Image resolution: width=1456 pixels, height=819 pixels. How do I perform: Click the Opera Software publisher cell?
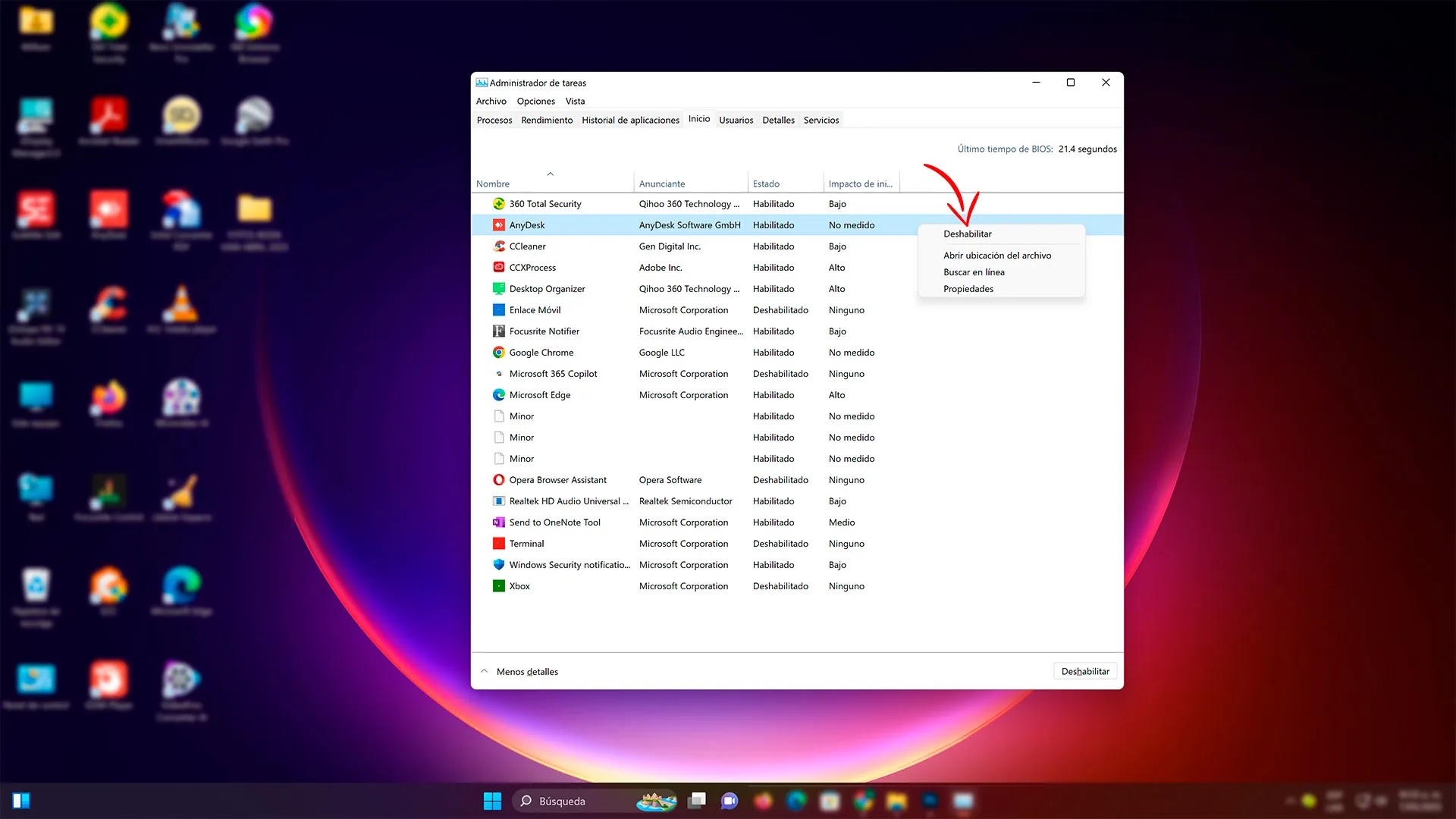click(x=670, y=480)
